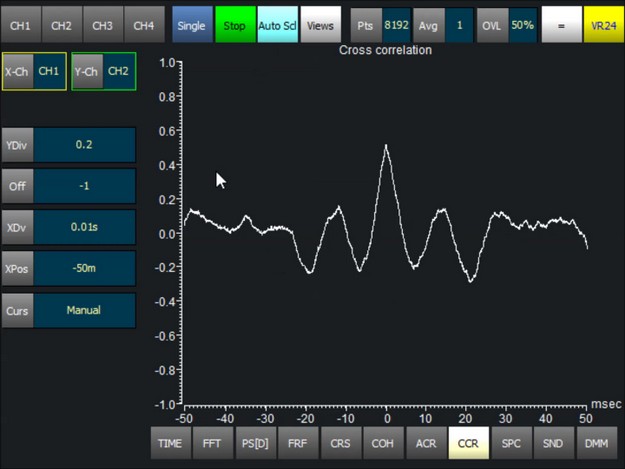
Task: Toggle the CH1 channel button
Action: click(21, 24)
